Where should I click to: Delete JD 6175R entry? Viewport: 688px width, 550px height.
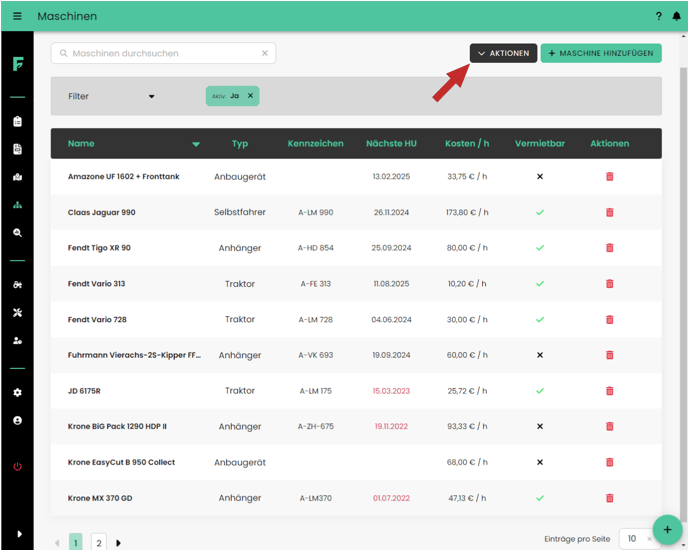pos(609,391)
